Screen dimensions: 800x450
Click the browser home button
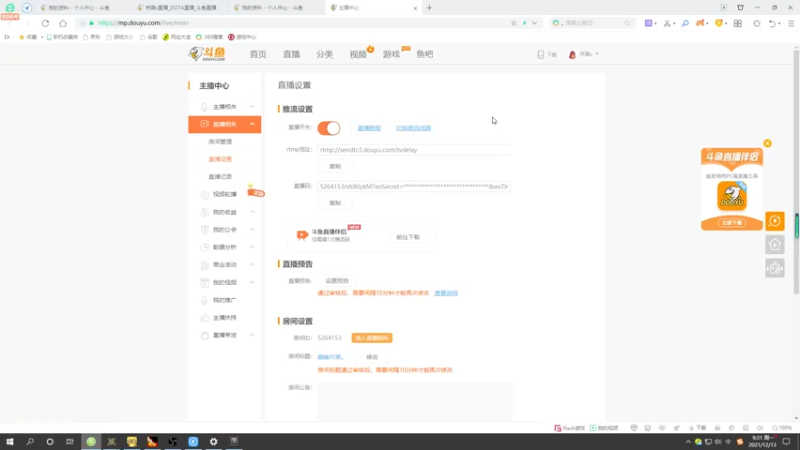[x=63, y=23]
